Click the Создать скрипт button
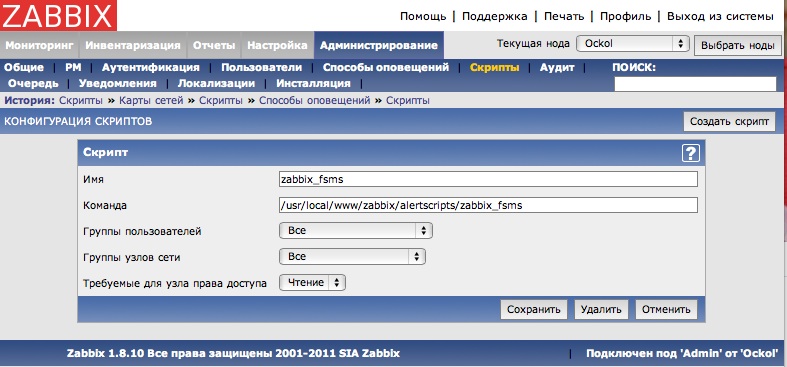 (x=729, y=121)
